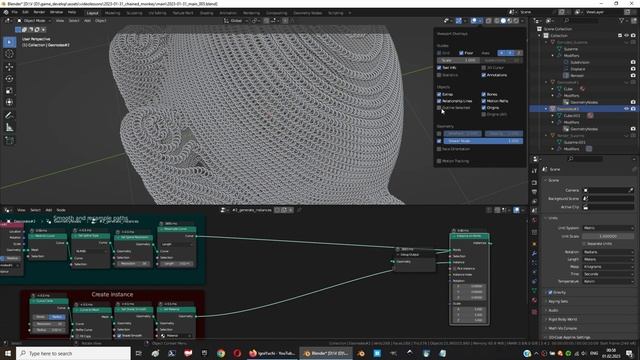Open the Unit System Metric dropdown

click(608, 228)
